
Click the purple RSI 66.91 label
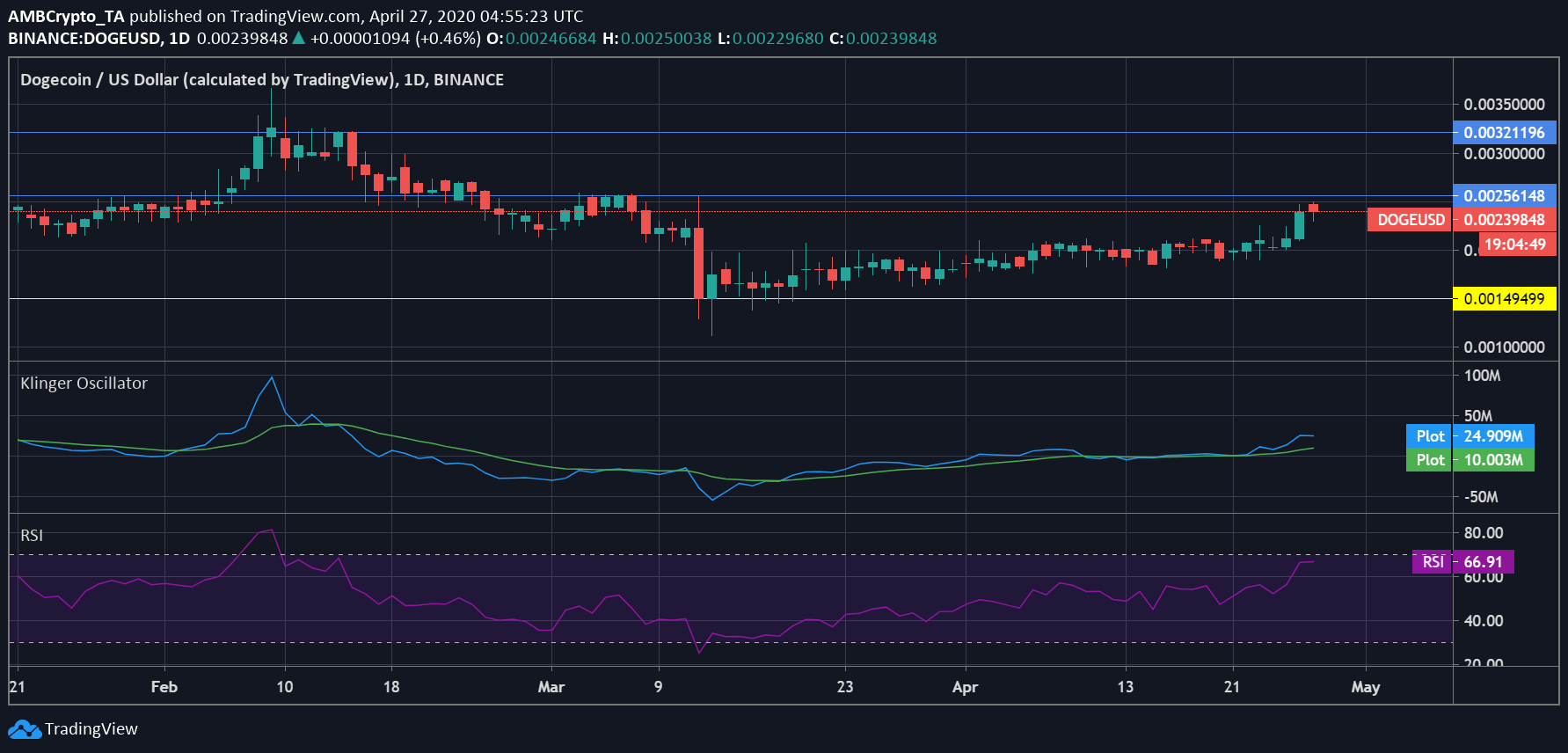tap(1462, 562)
